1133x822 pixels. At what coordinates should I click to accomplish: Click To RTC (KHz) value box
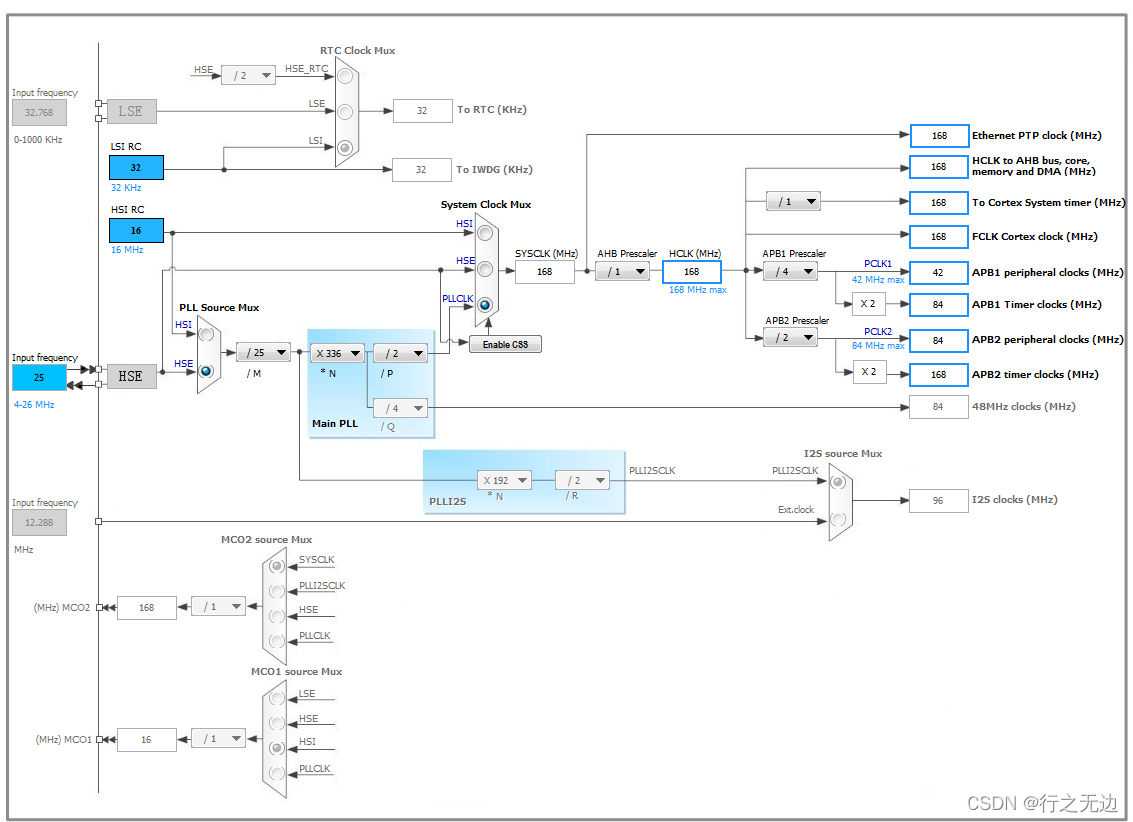[423, 111]
